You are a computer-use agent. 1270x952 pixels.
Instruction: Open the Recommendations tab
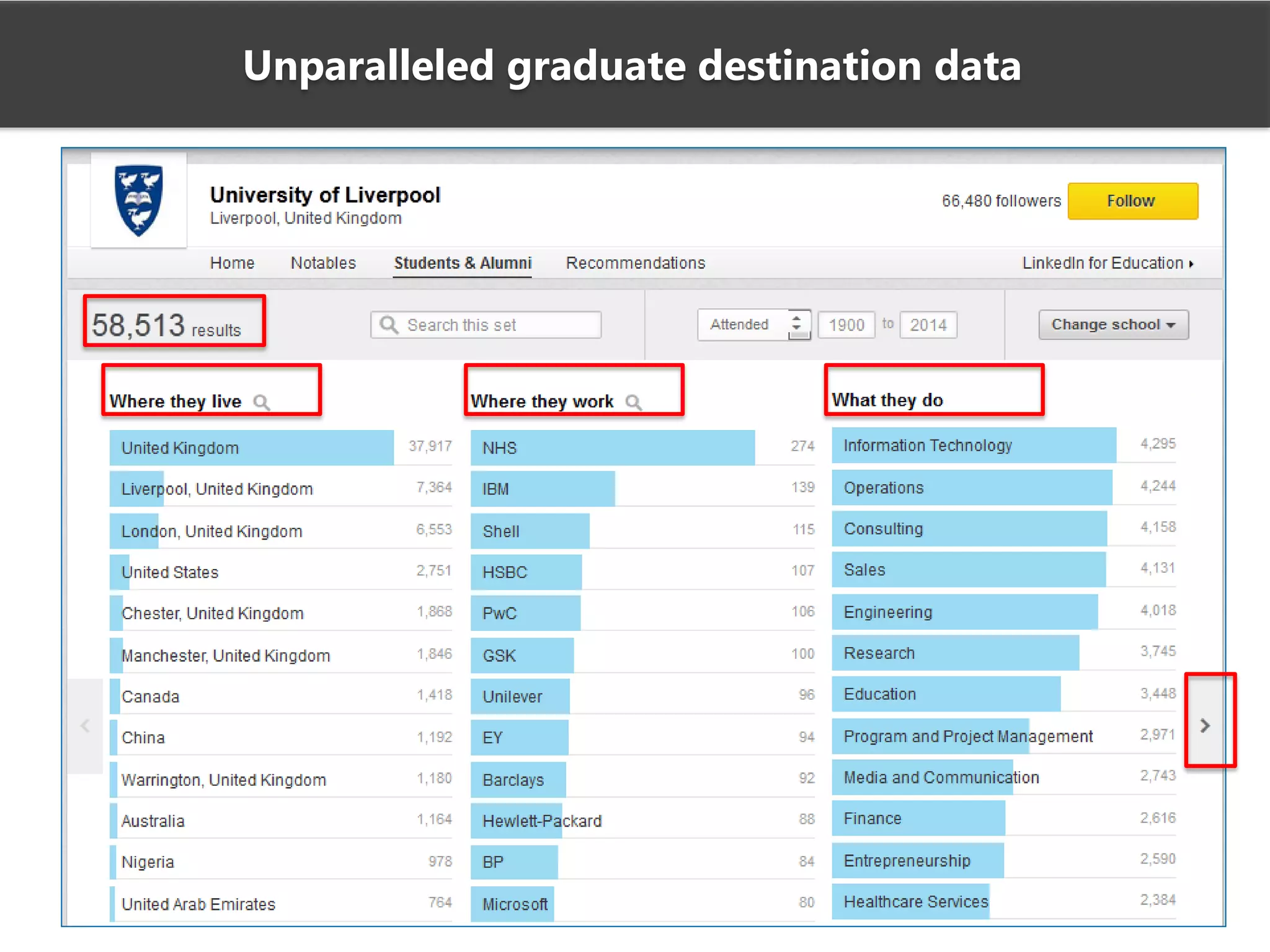636,263
